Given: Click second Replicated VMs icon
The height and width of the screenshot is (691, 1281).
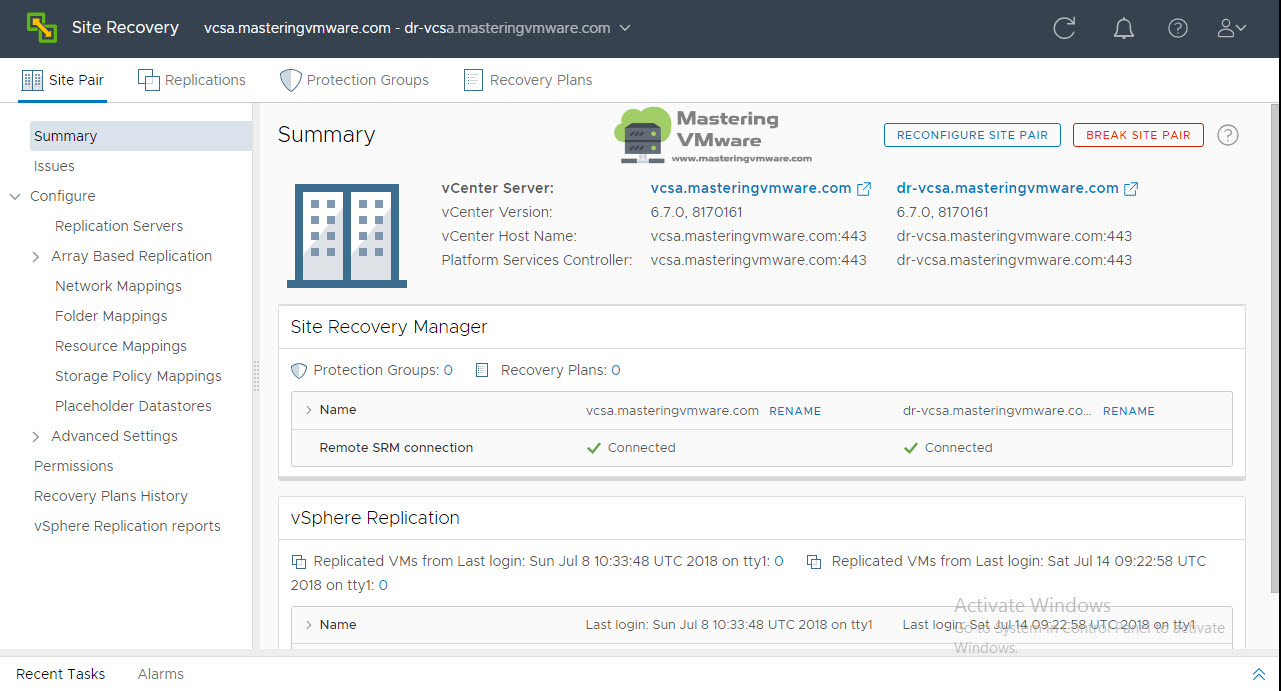Looking at the screenshot, I should pos(815,562).
